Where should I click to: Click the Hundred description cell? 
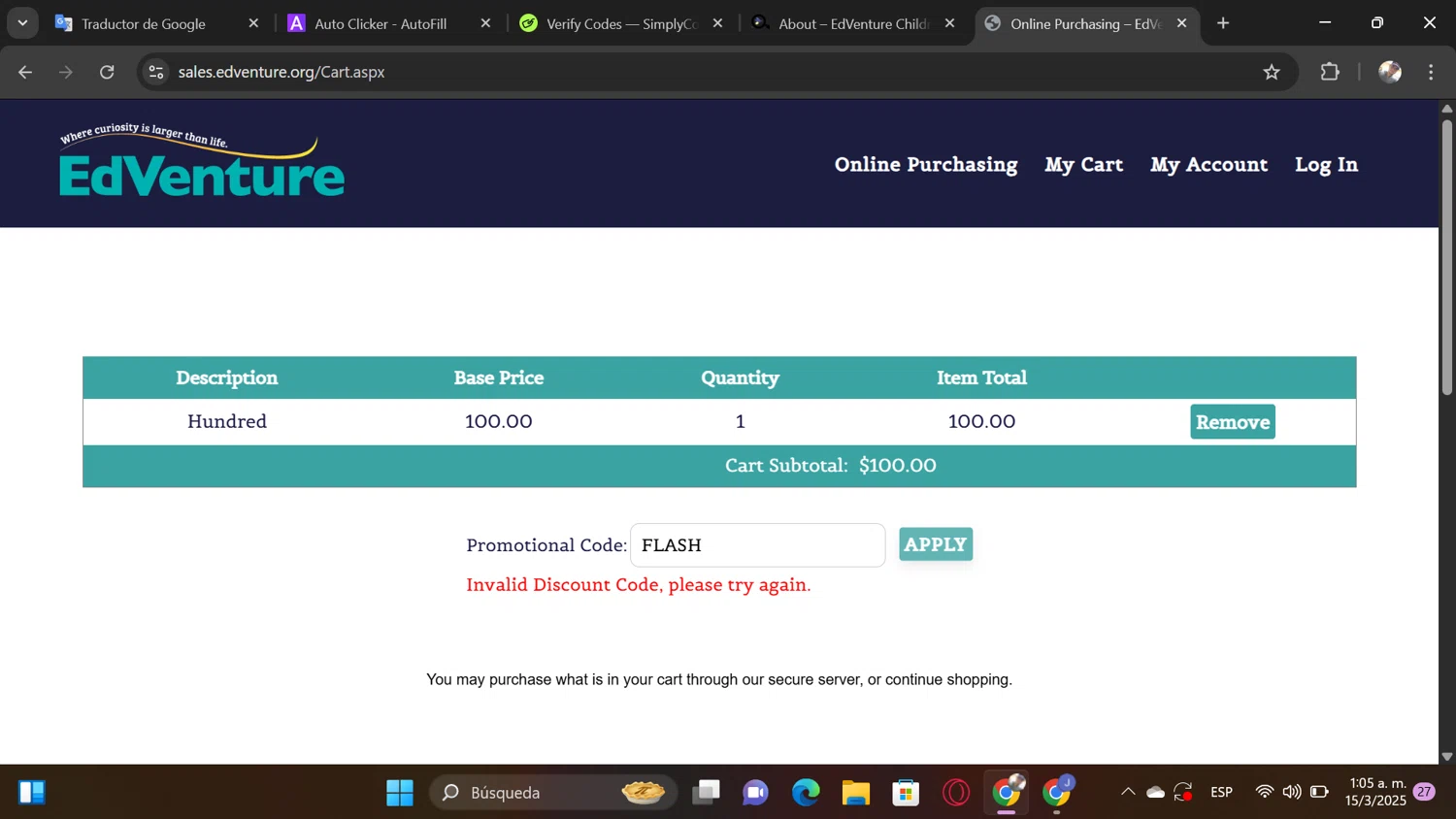tap(227, 421)
